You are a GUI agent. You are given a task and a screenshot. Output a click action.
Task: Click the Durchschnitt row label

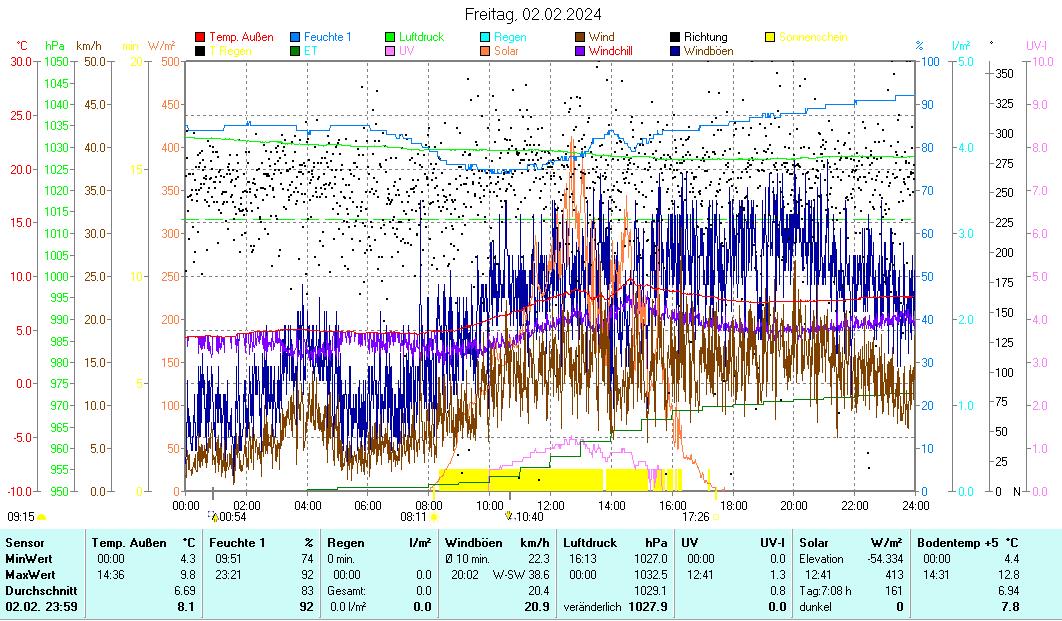pyautogui.click(x=41, y=591)
